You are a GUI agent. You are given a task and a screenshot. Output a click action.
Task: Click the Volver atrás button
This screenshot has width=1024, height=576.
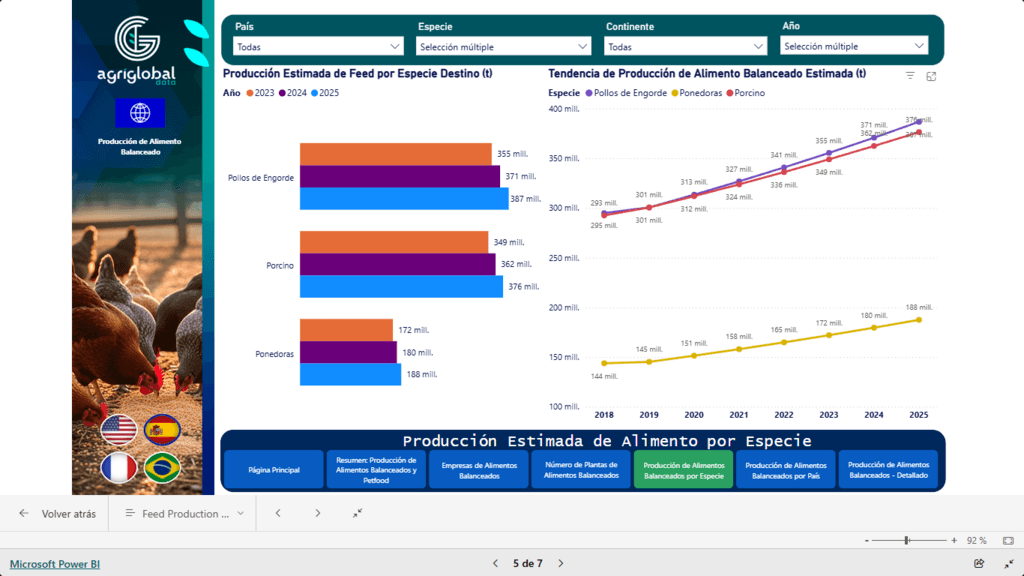tap(58, 513)
